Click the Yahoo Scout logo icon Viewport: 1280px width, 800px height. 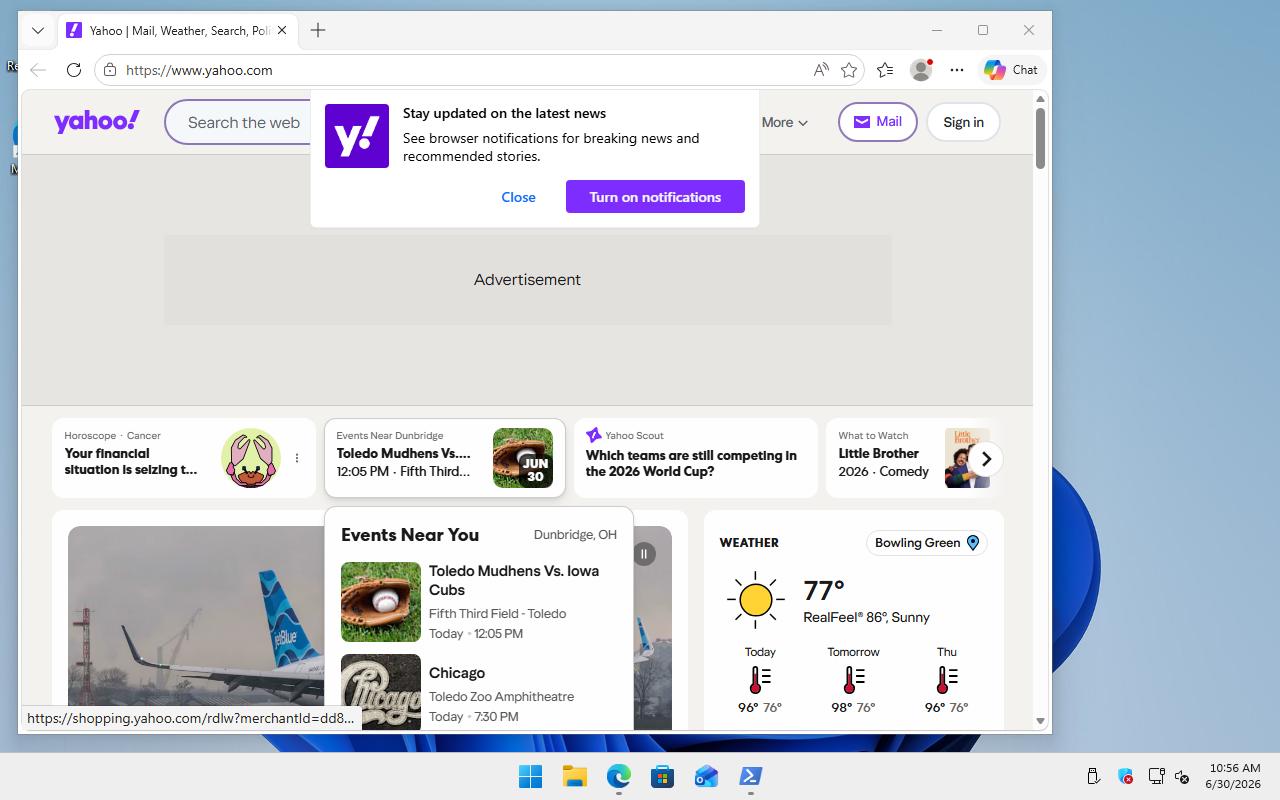pyautogui.click(x=593, y=435)
